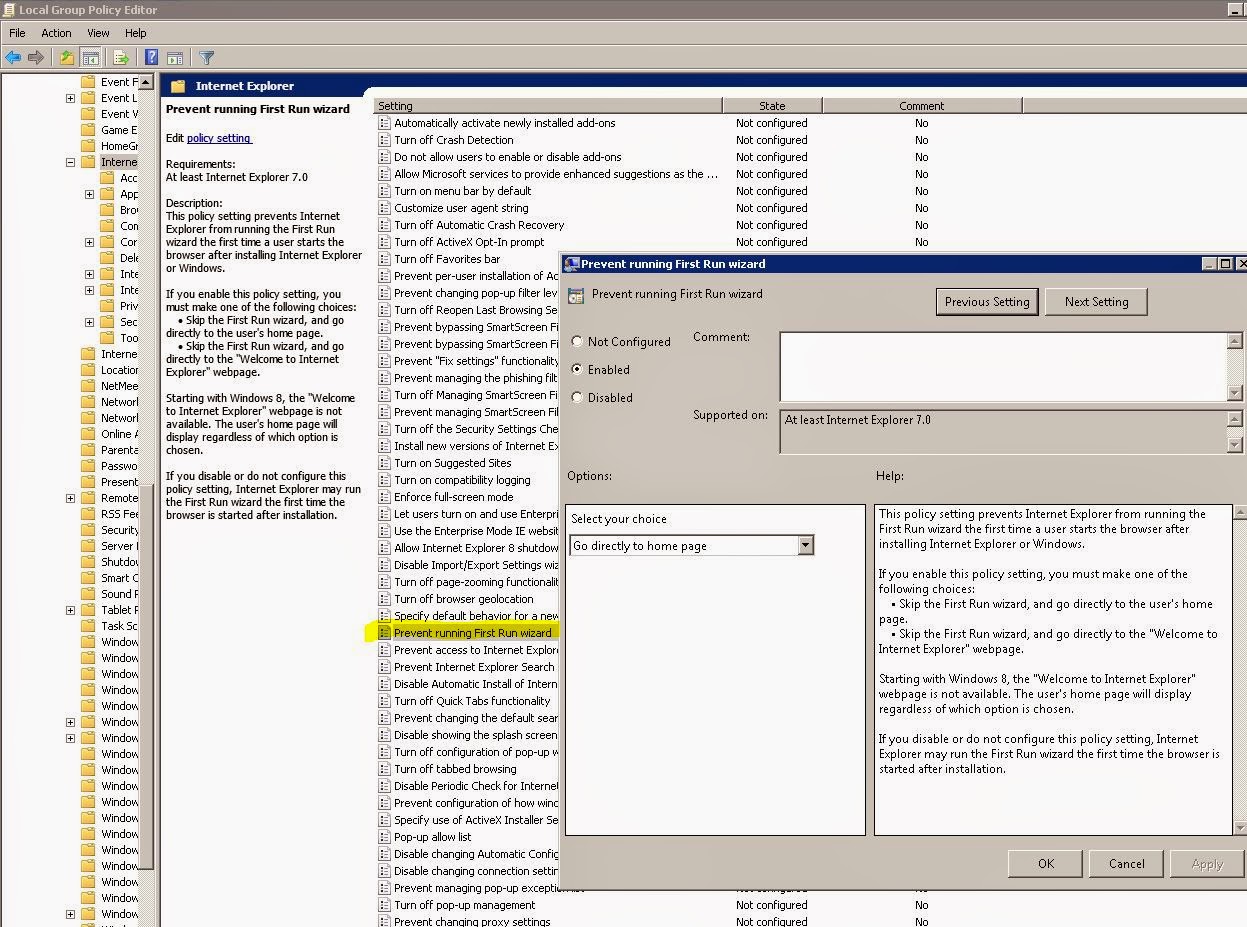Select the Enabled radio button
1247x927 pixels.
[x=577, y=369]
